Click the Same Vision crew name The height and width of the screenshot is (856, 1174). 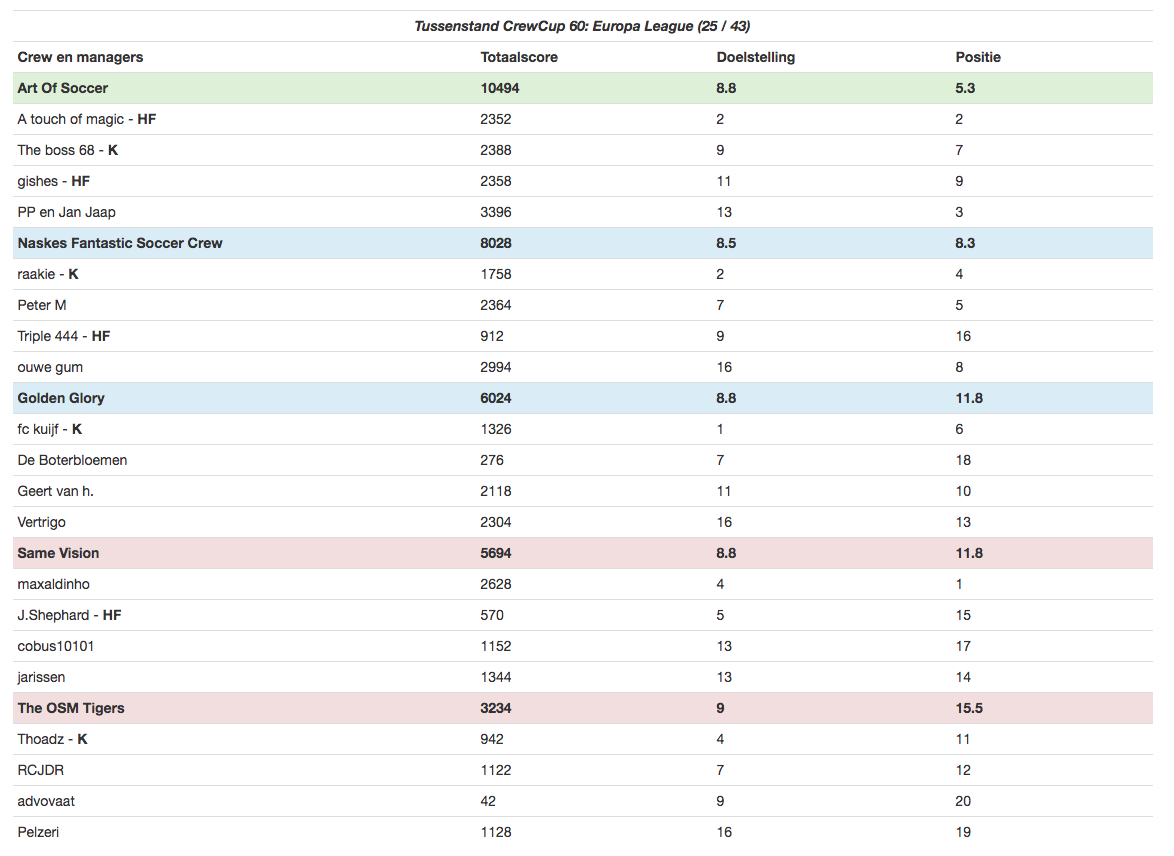coord(58,553)
